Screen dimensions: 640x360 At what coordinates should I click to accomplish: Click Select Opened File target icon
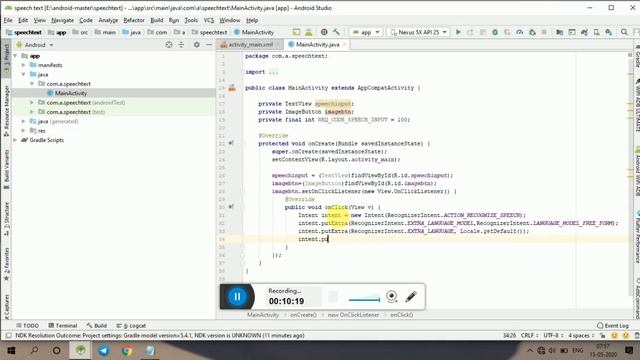coord(169,44)
